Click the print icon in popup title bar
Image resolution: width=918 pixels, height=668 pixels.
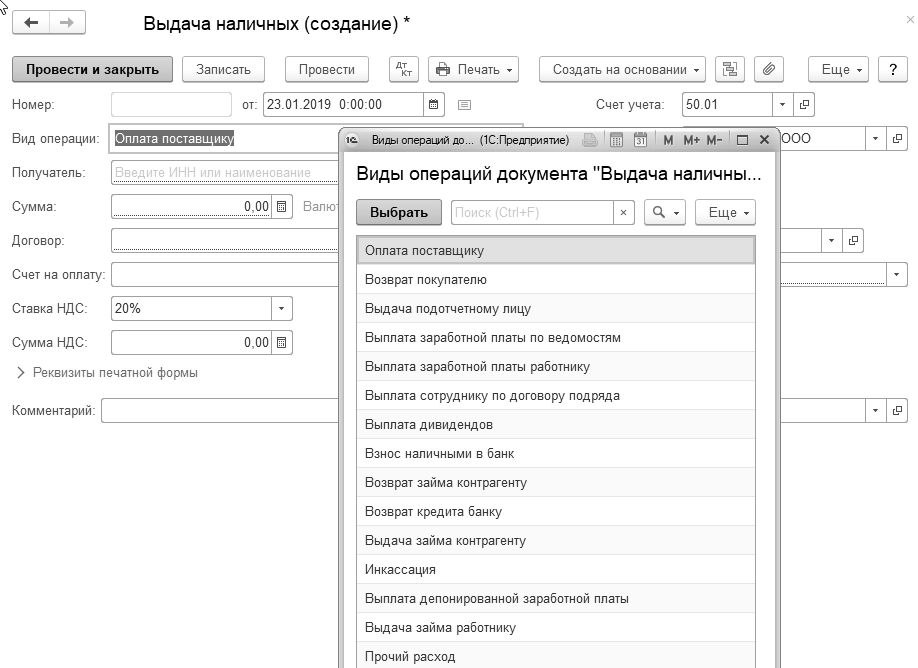[x=590, y=140]
